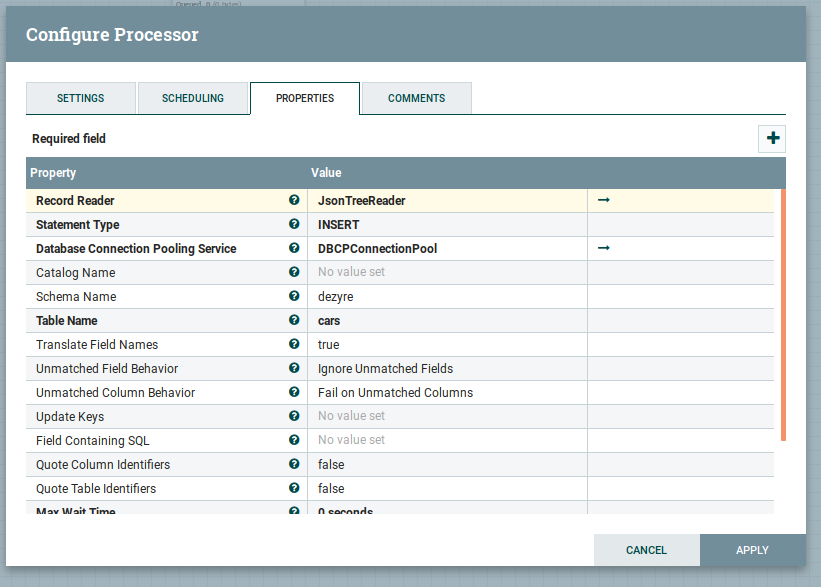Click help icon beside Statement Type
This screenshot has height=587, width=821.
(294, 225)
